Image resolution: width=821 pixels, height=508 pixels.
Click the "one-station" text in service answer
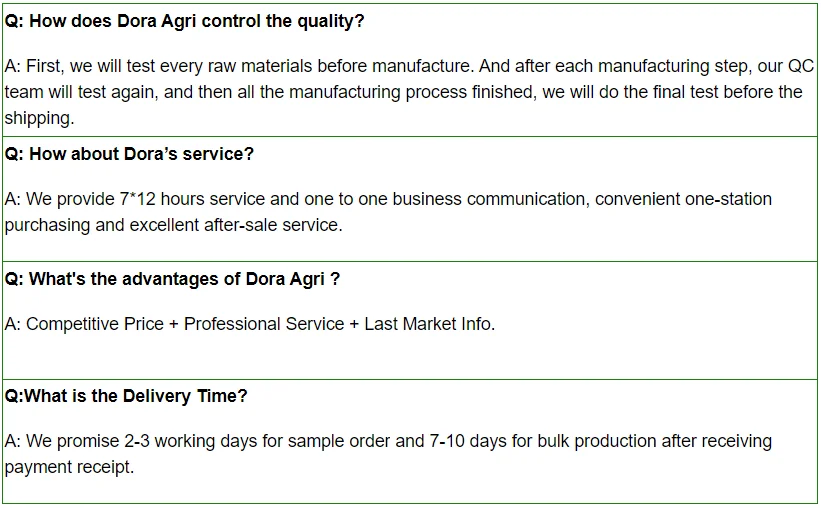point(728,199)
